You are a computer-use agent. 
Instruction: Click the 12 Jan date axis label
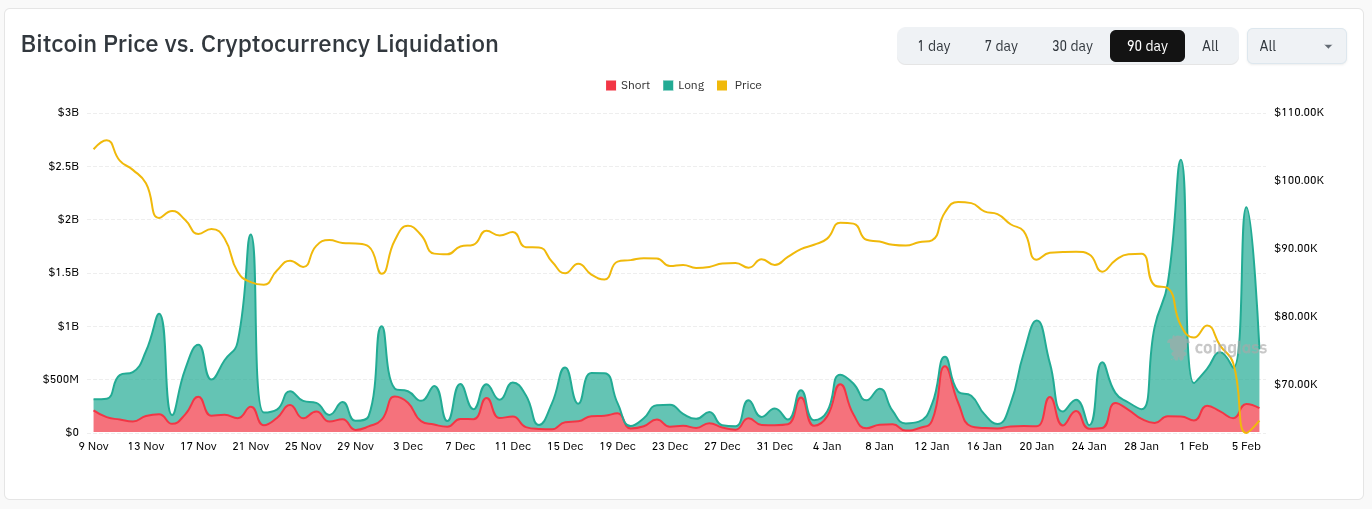pos(931,446)
